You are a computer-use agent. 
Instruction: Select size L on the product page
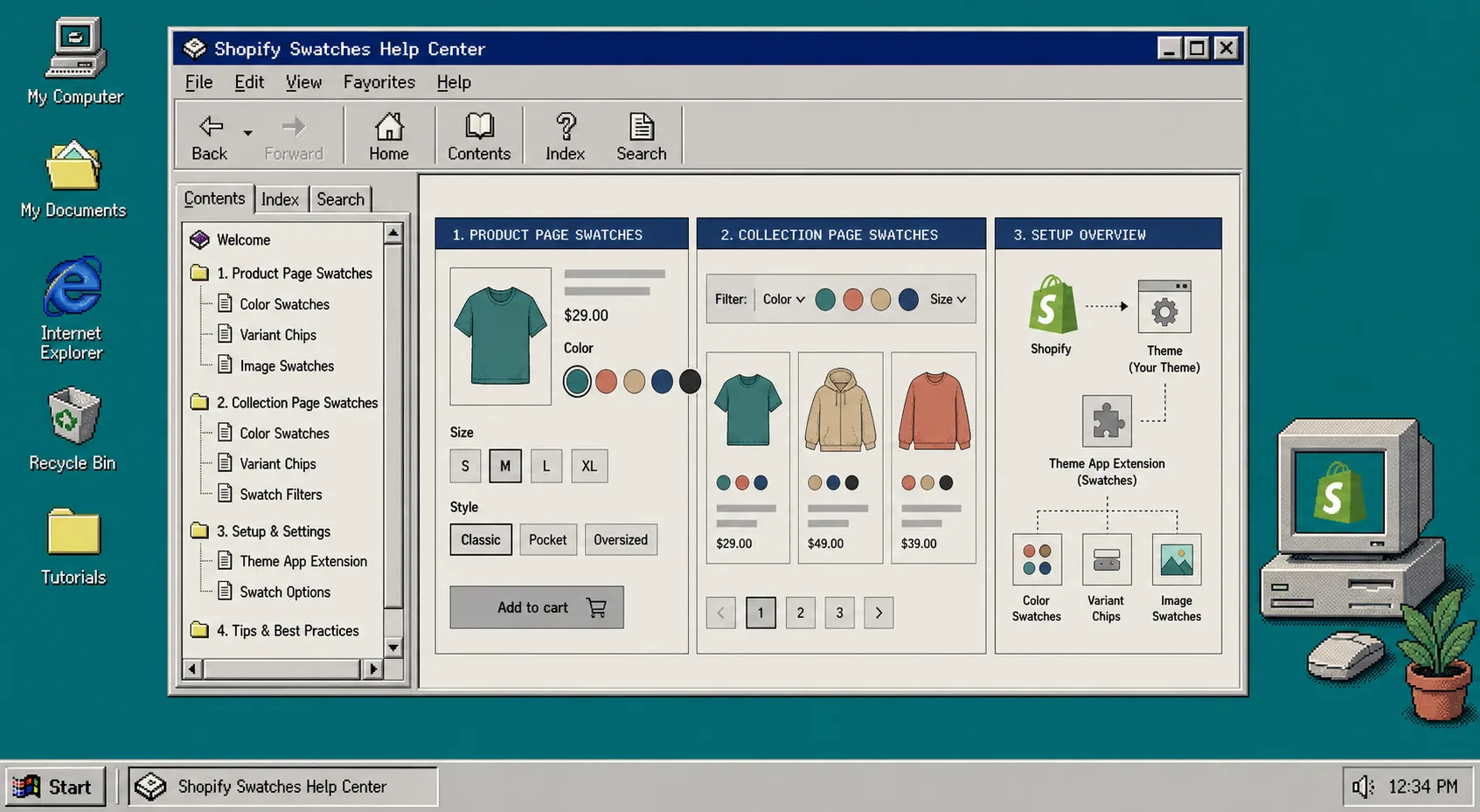click(546, 466)
